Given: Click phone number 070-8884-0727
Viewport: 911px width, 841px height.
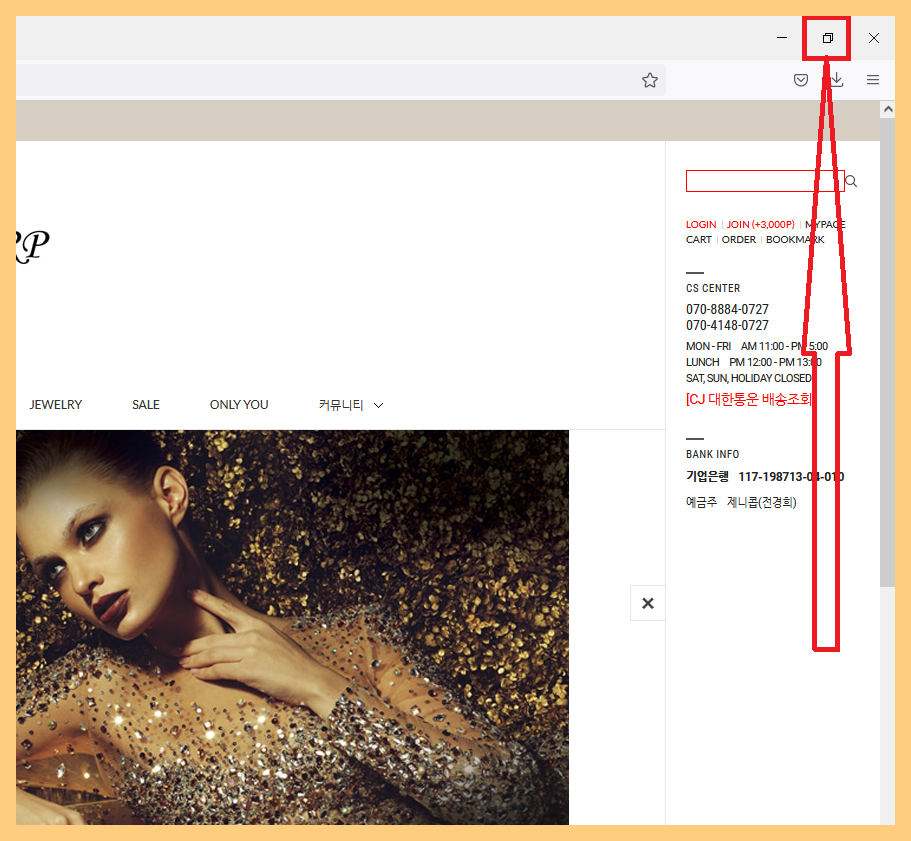Looking at the screenshot, I should [727, 309].
